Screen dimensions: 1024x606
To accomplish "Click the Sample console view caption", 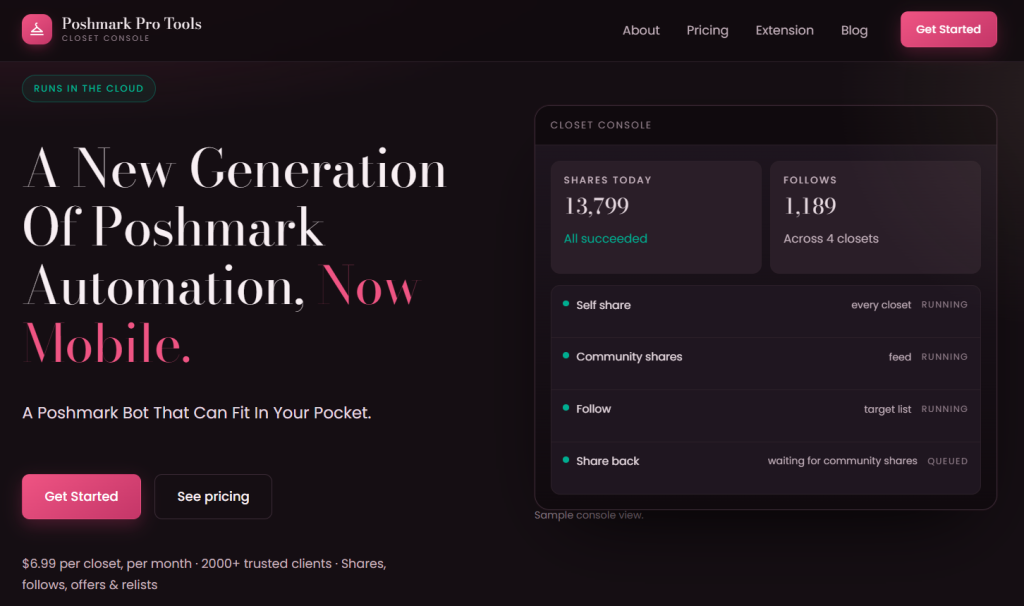I will pos(588,515).
